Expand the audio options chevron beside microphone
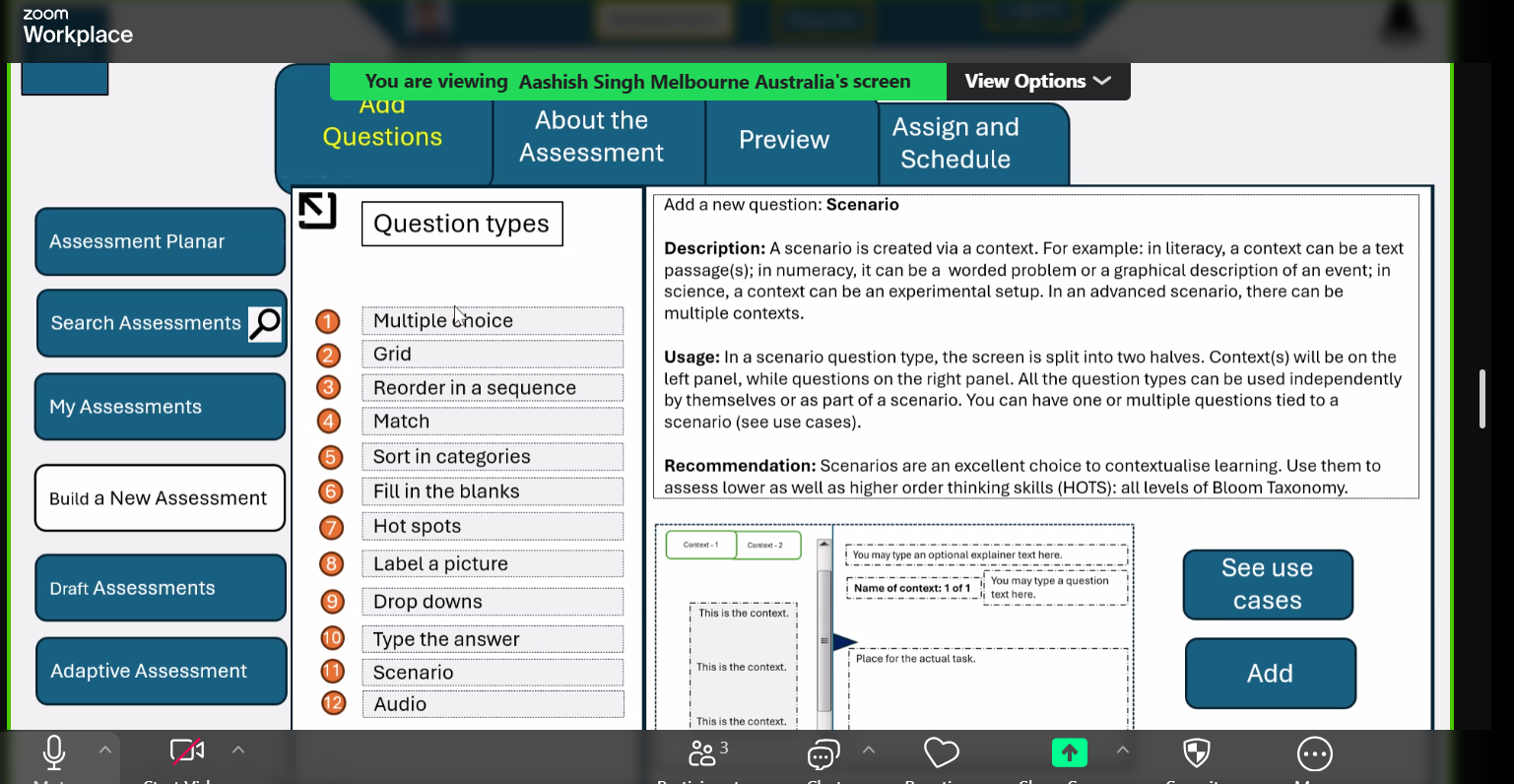Image resolution: width=1514 pixels, height=784 pixels. (105, 751)
